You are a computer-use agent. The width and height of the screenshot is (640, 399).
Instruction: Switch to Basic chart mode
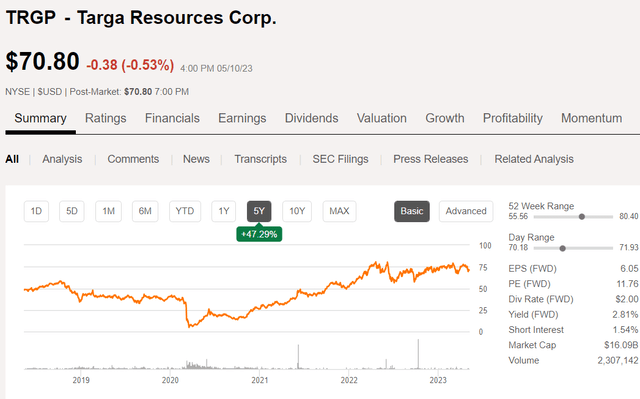pos(412,211)
